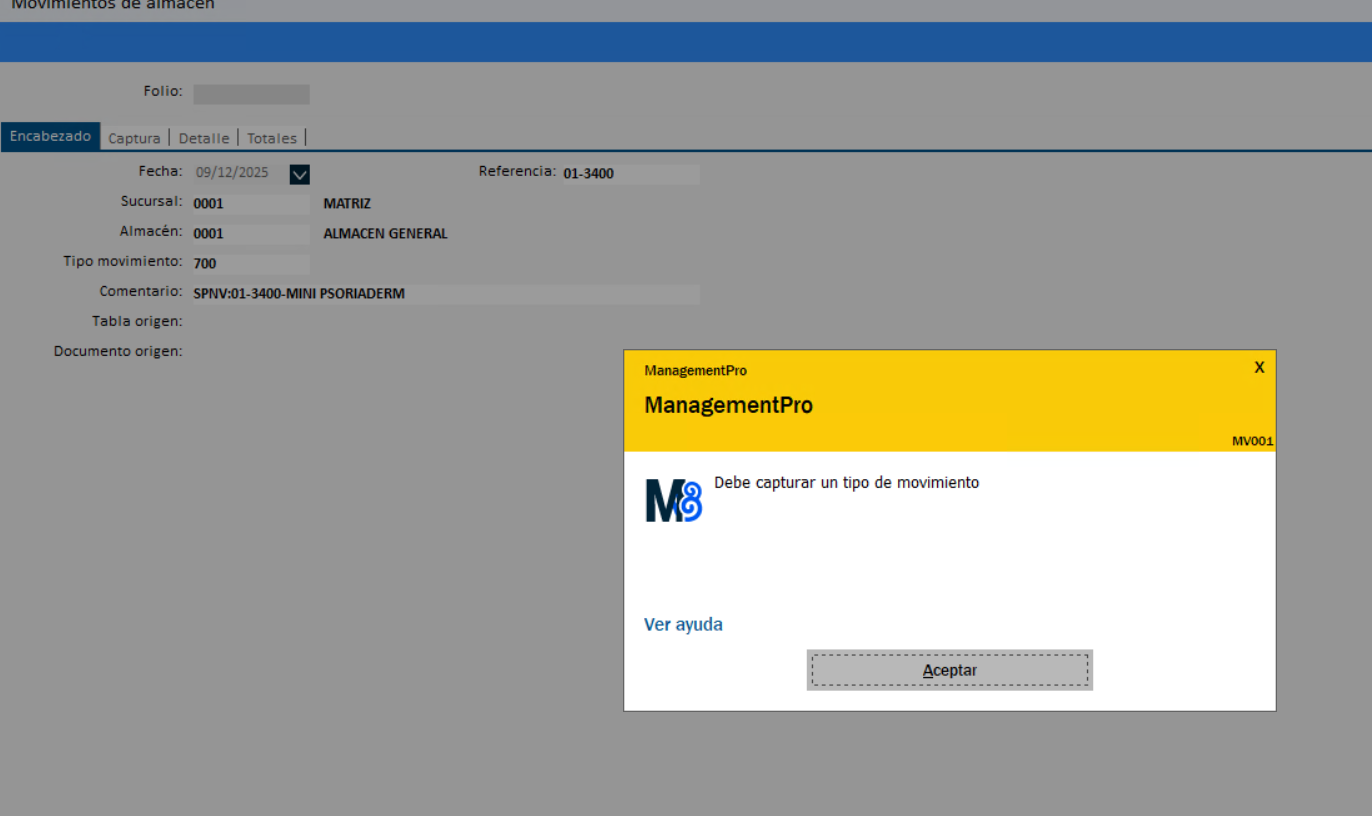Image resolution: width=1372 pixels, height=816 pixels.
Task: Click the ALMACEN GENERAL warehouse name label
Action: click(385, 234)
